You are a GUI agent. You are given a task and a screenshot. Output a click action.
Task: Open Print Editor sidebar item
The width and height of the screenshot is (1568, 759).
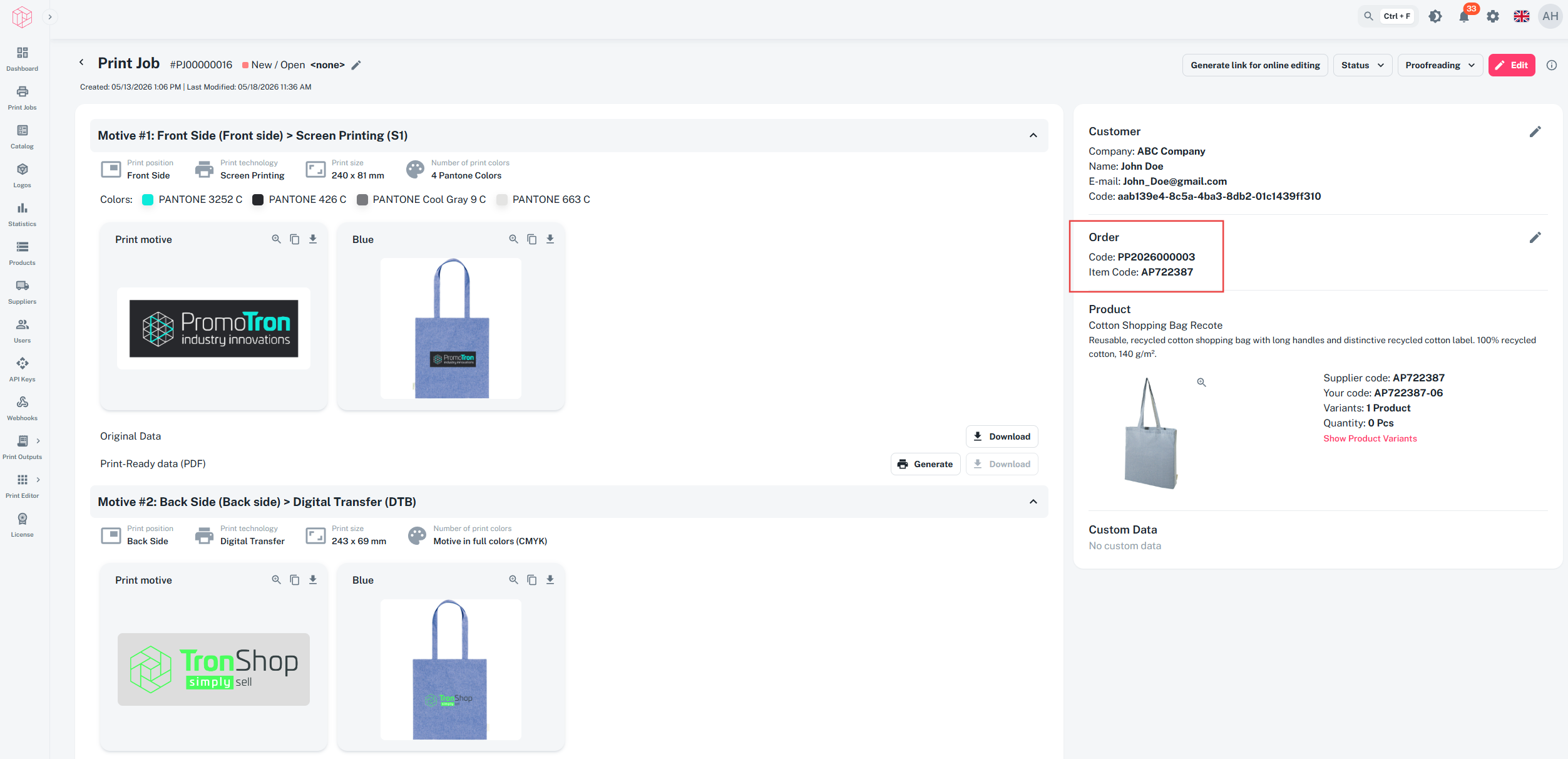click(22, 486)
